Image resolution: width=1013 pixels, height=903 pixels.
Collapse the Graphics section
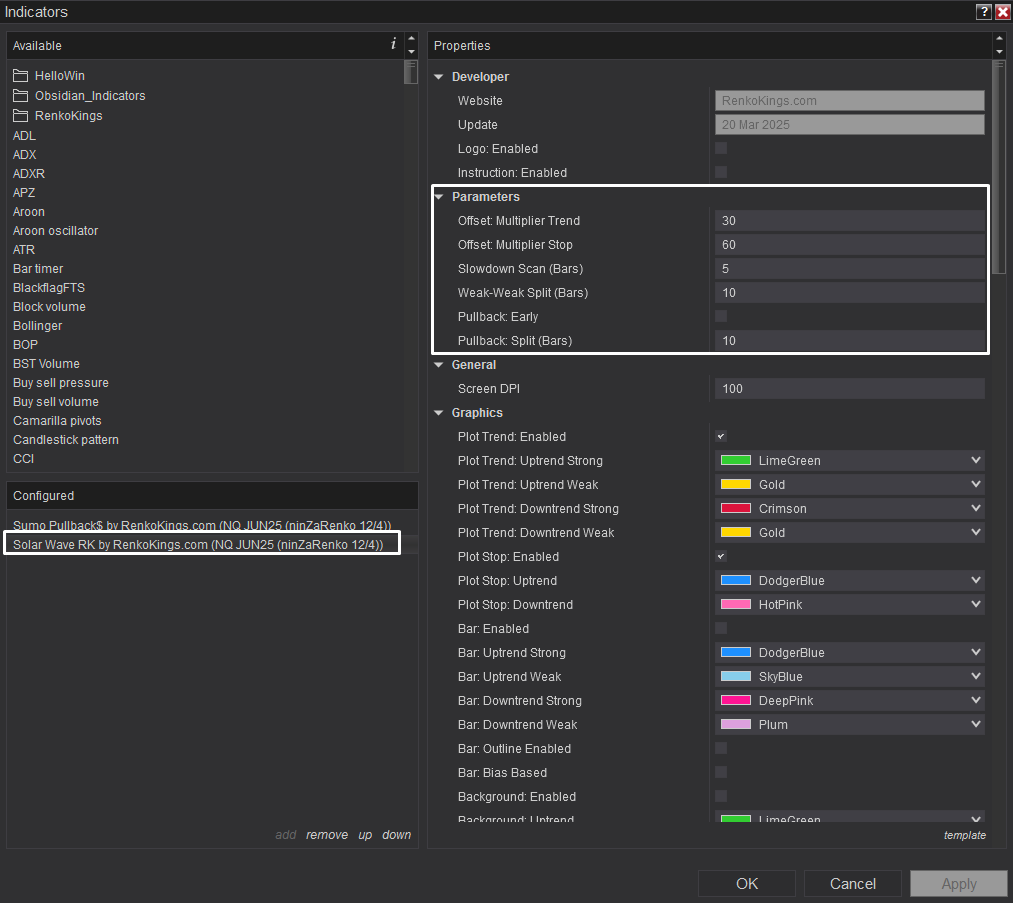(439, 413)
